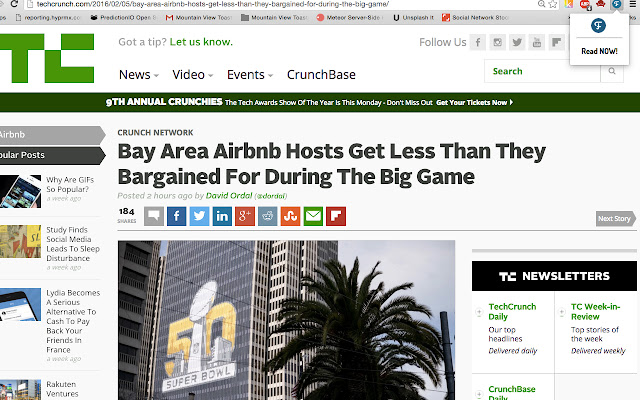Screen dimensions: 640x400
Task: Expand the News menu
Action: pyautogui.click(x=138, y=75)
